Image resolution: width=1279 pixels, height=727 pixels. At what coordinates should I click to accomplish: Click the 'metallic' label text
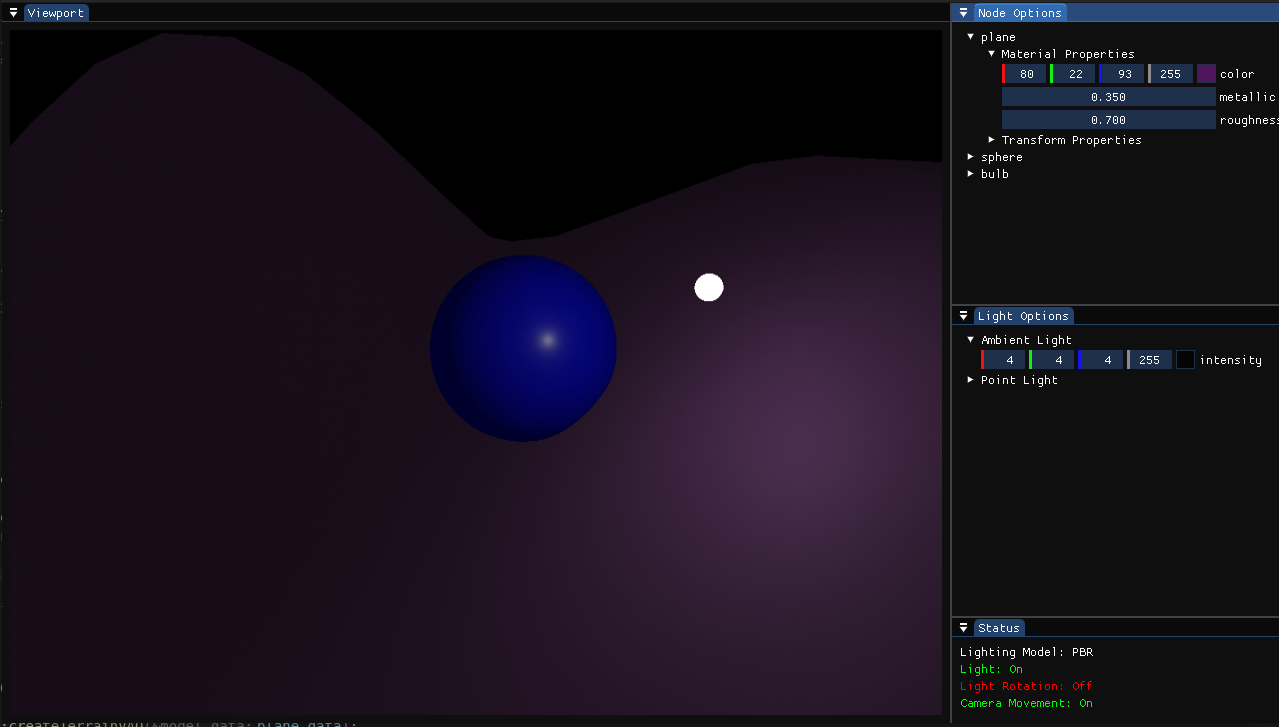click(1248, 97)
